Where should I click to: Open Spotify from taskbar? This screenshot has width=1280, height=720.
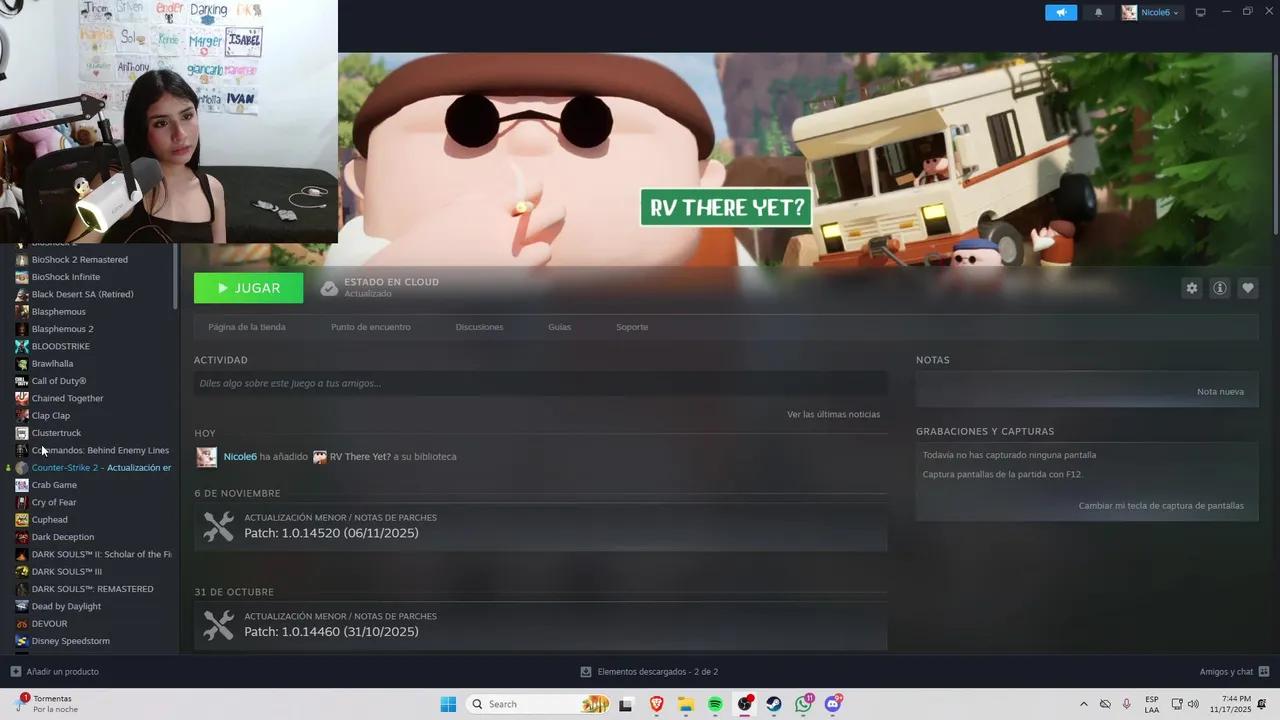[x=716, y=704]
